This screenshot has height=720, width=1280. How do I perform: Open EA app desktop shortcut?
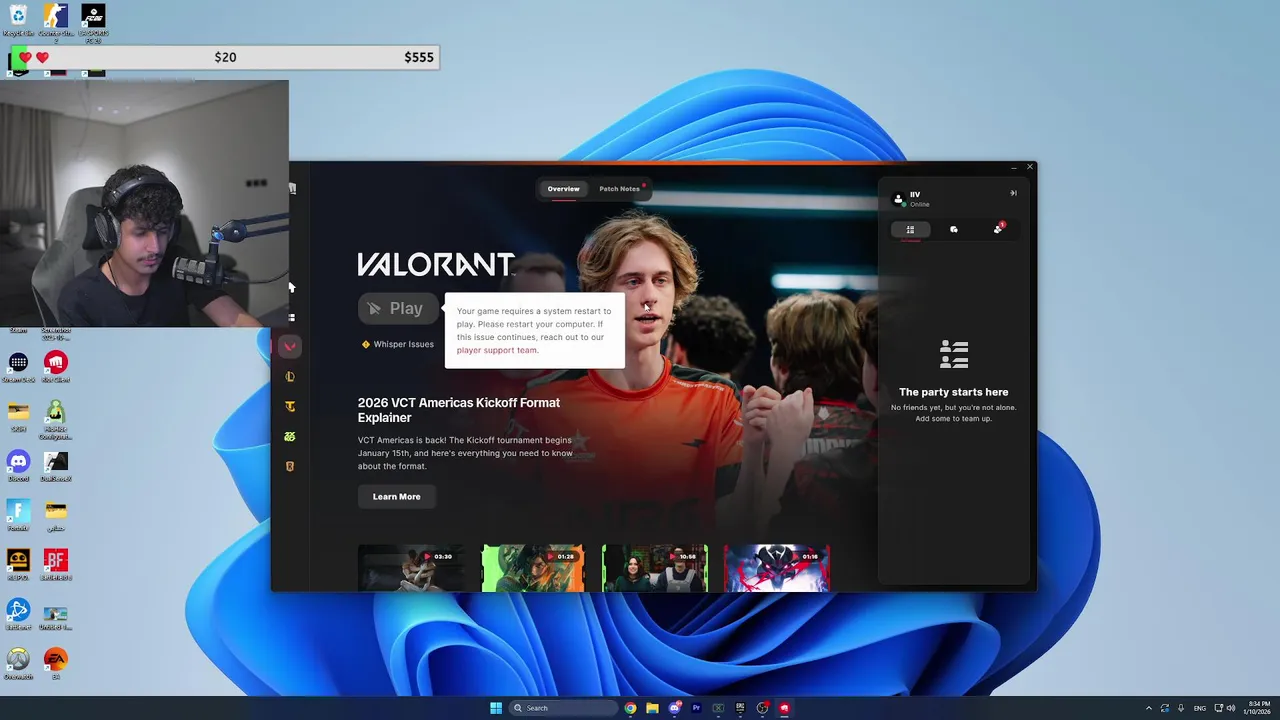point(56,663)
